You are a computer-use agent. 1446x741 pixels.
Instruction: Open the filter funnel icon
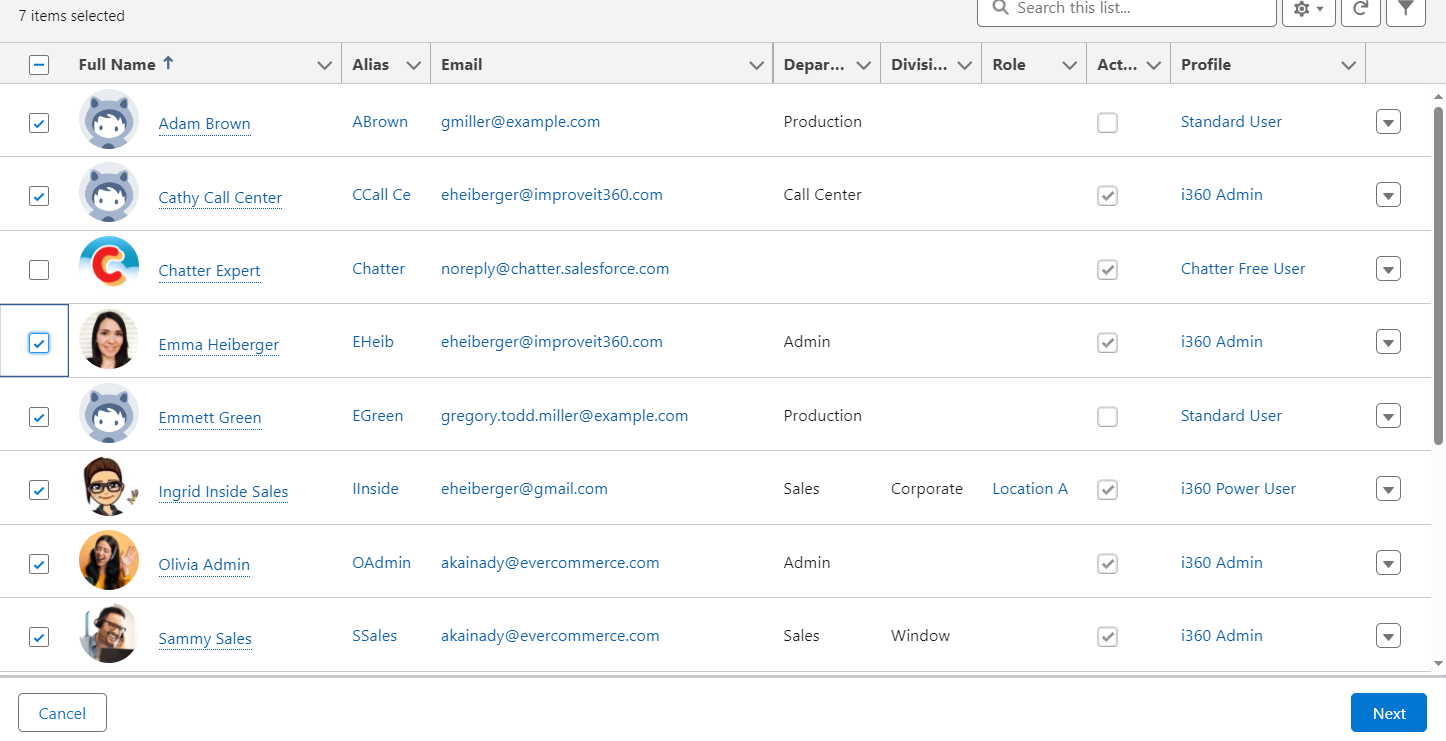coord(1405,9)
